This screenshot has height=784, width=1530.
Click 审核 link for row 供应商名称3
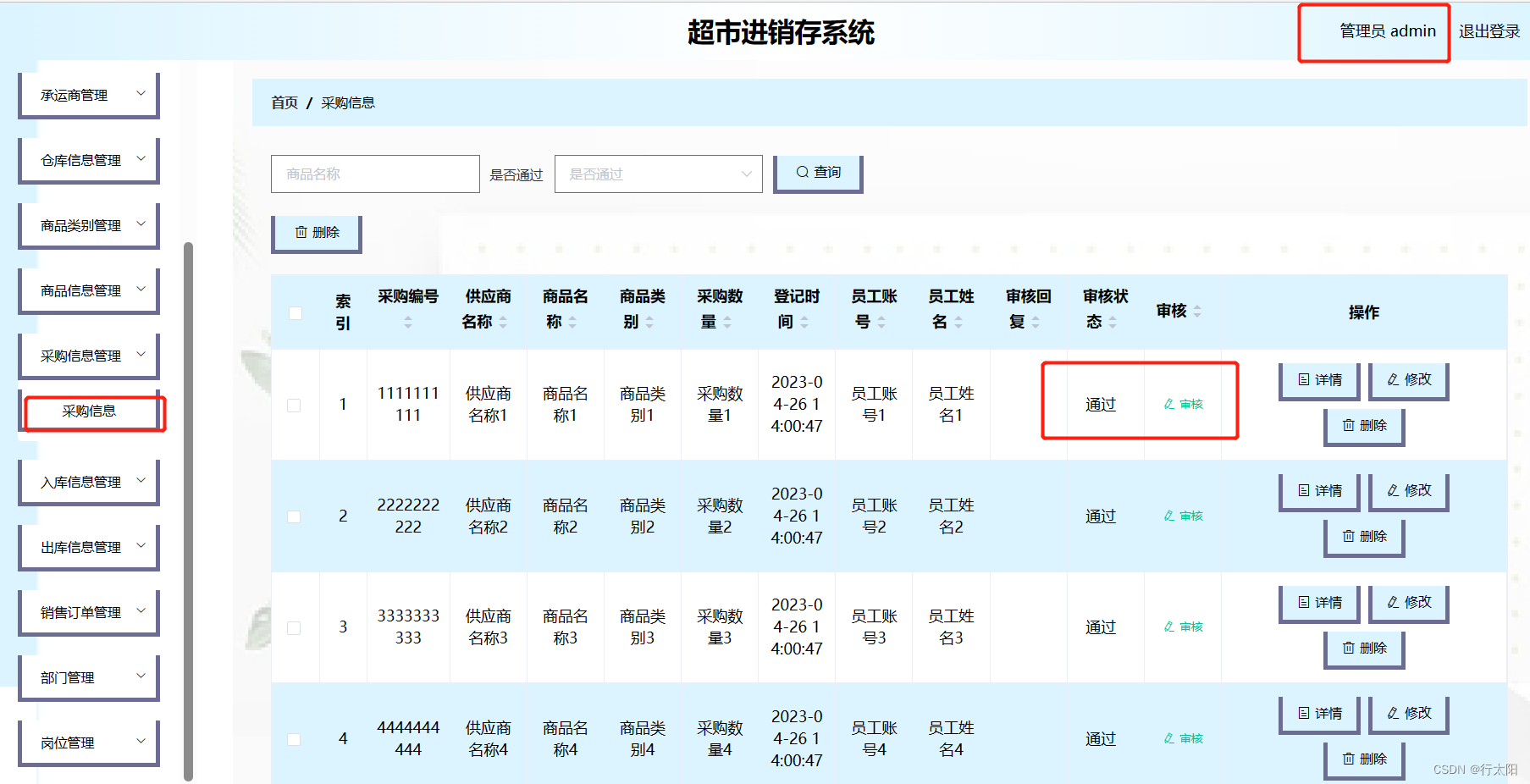[x=1183, y=627]
